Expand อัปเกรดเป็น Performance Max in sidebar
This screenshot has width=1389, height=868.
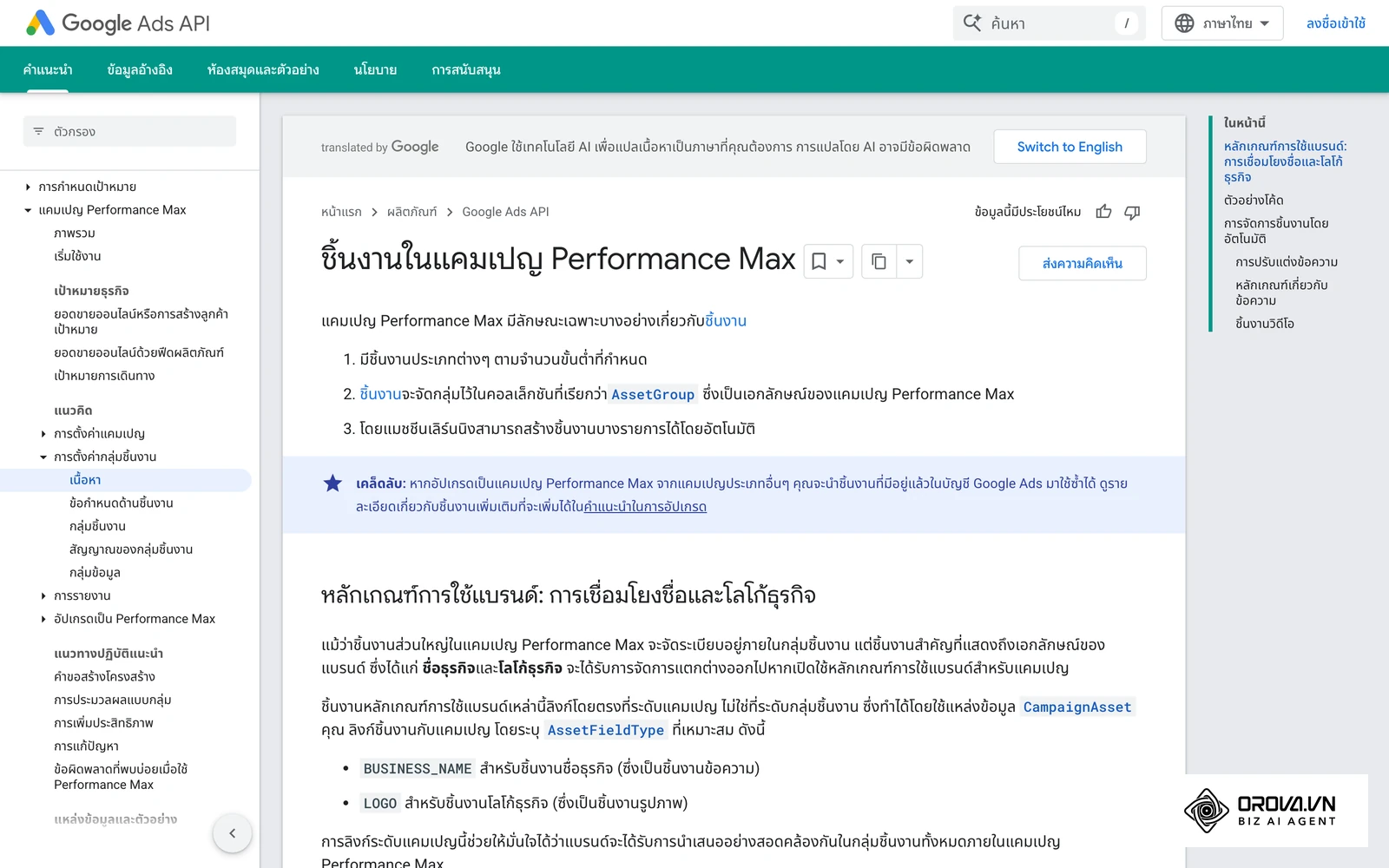(43, 619)
